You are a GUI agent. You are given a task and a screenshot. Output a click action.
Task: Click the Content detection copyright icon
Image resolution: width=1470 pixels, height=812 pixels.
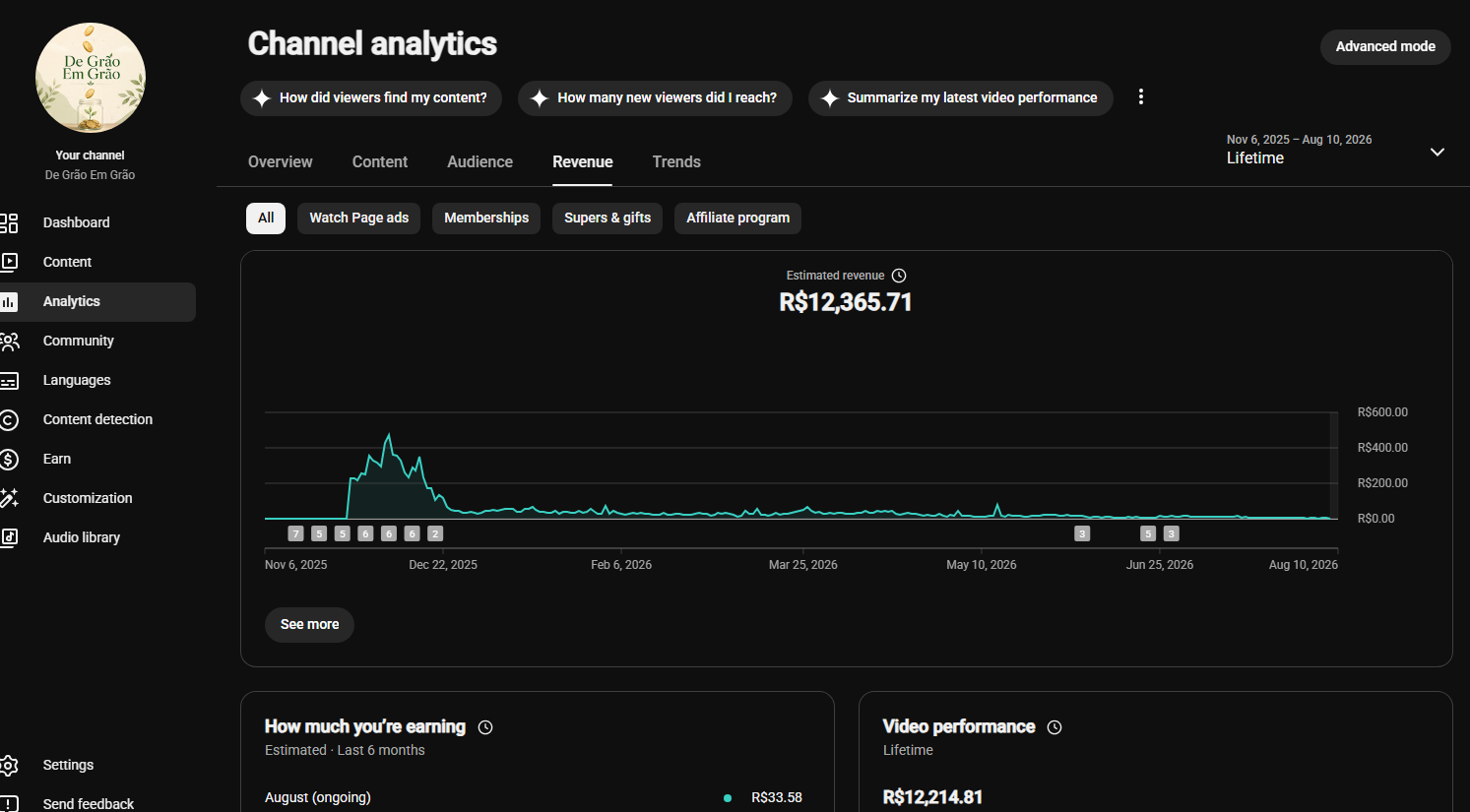[9, 419]
